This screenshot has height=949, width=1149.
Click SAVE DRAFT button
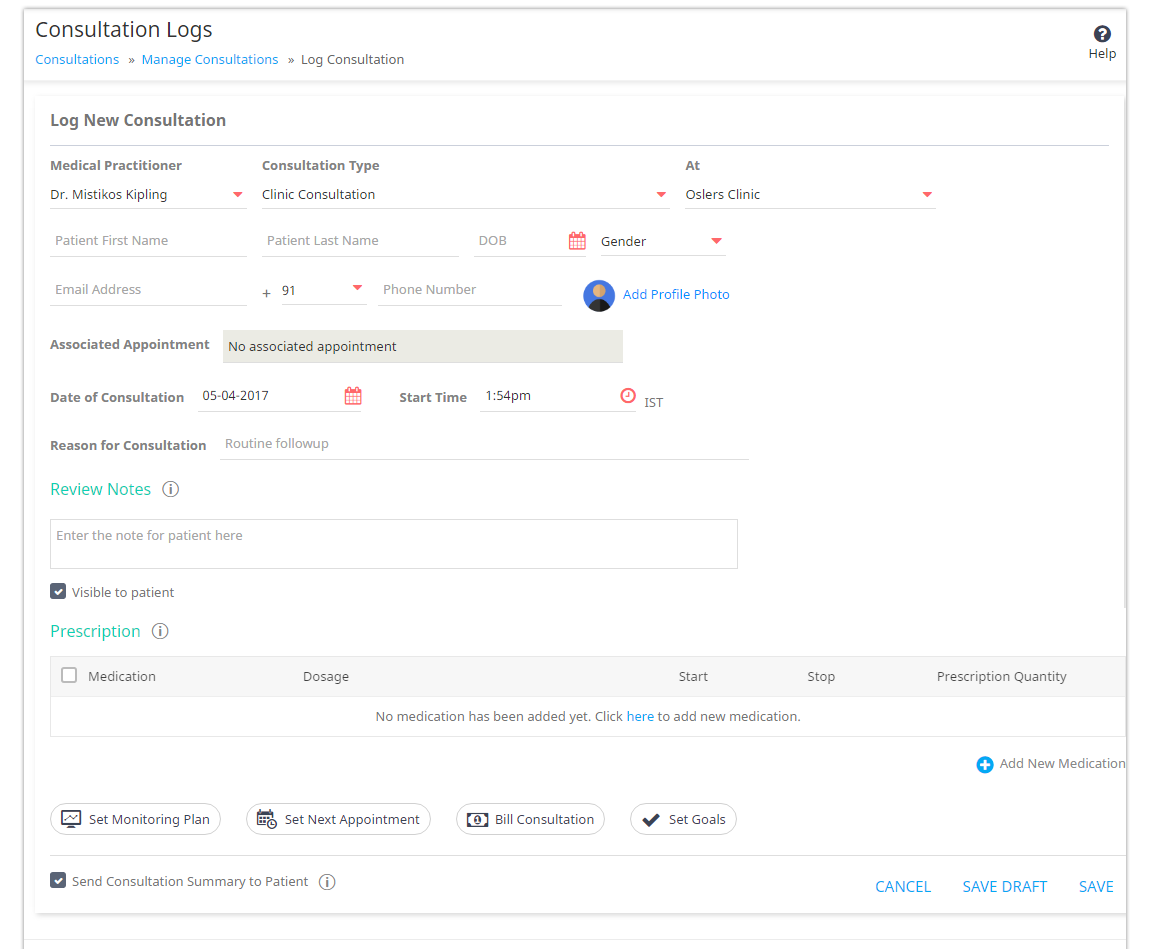tap(1005, 887)
